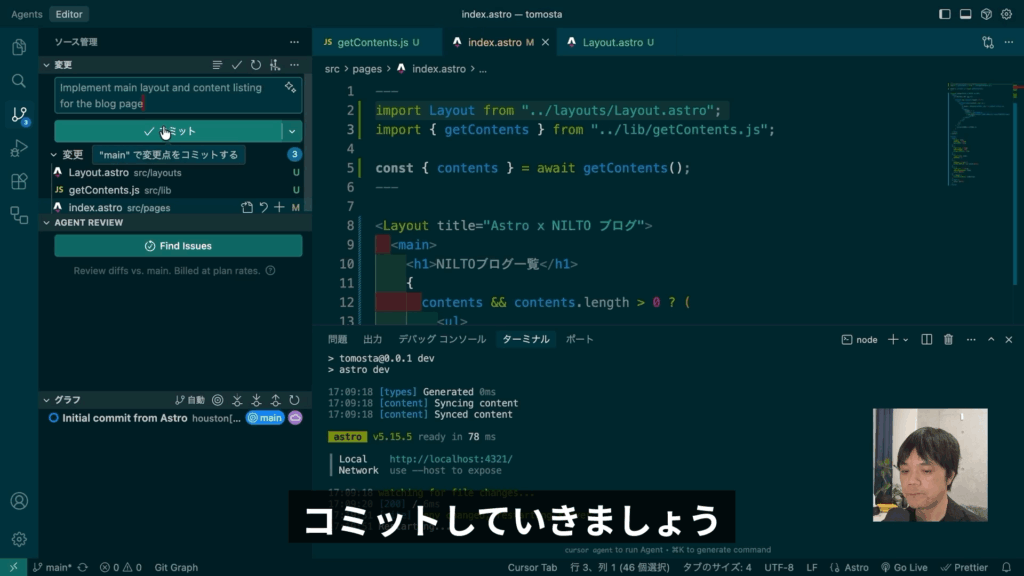Click the AI generate commit message sparkle icon

click(290, 88)
